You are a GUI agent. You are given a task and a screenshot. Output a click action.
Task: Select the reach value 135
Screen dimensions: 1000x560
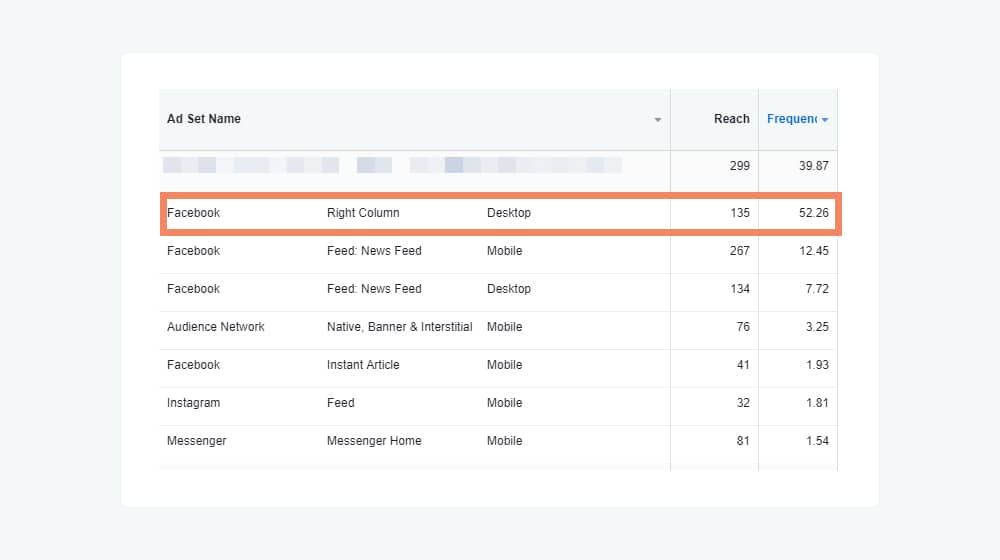tap(740, 213)
